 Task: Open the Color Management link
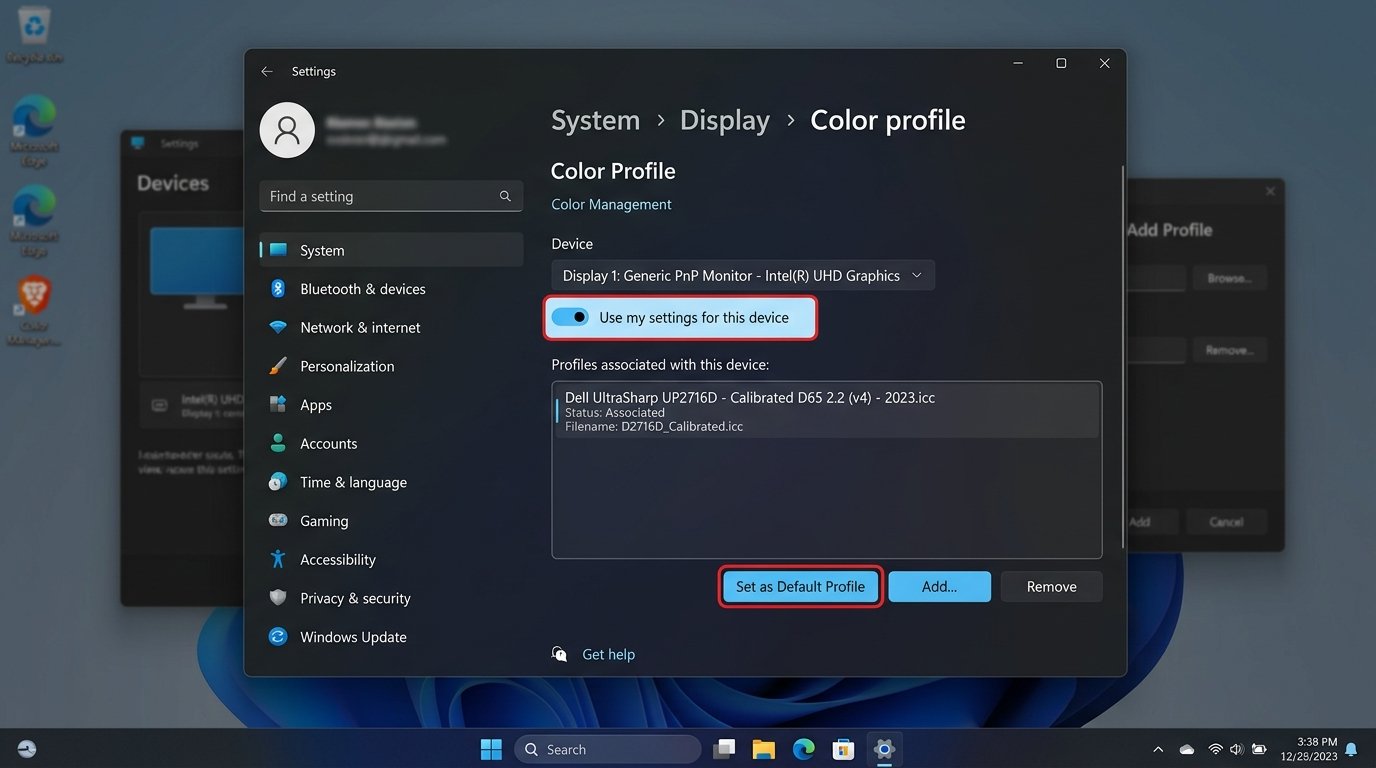pyautogui.click(x=611, y=204)
